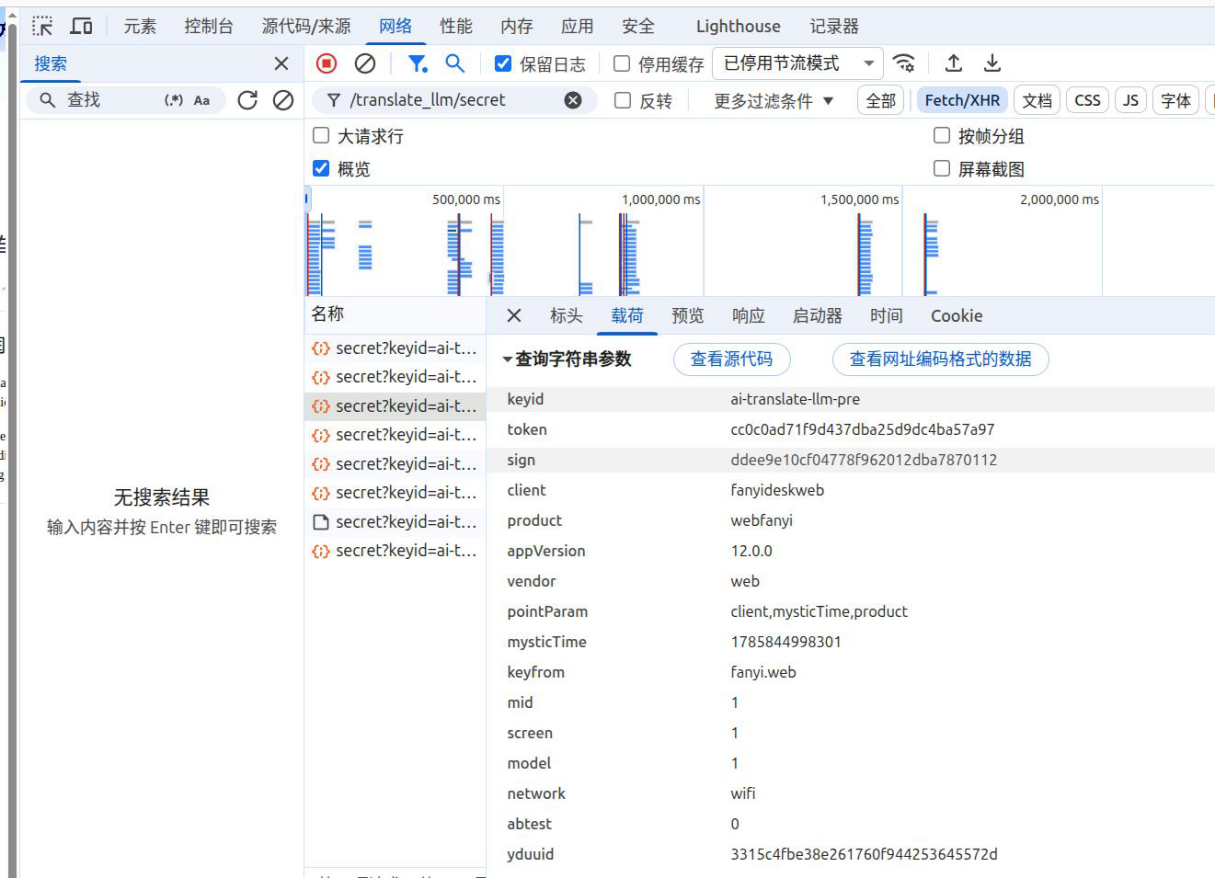The image size is (1215, 878).
Task: Click the 查看源代码 button
Action: (x=732, y=359)
